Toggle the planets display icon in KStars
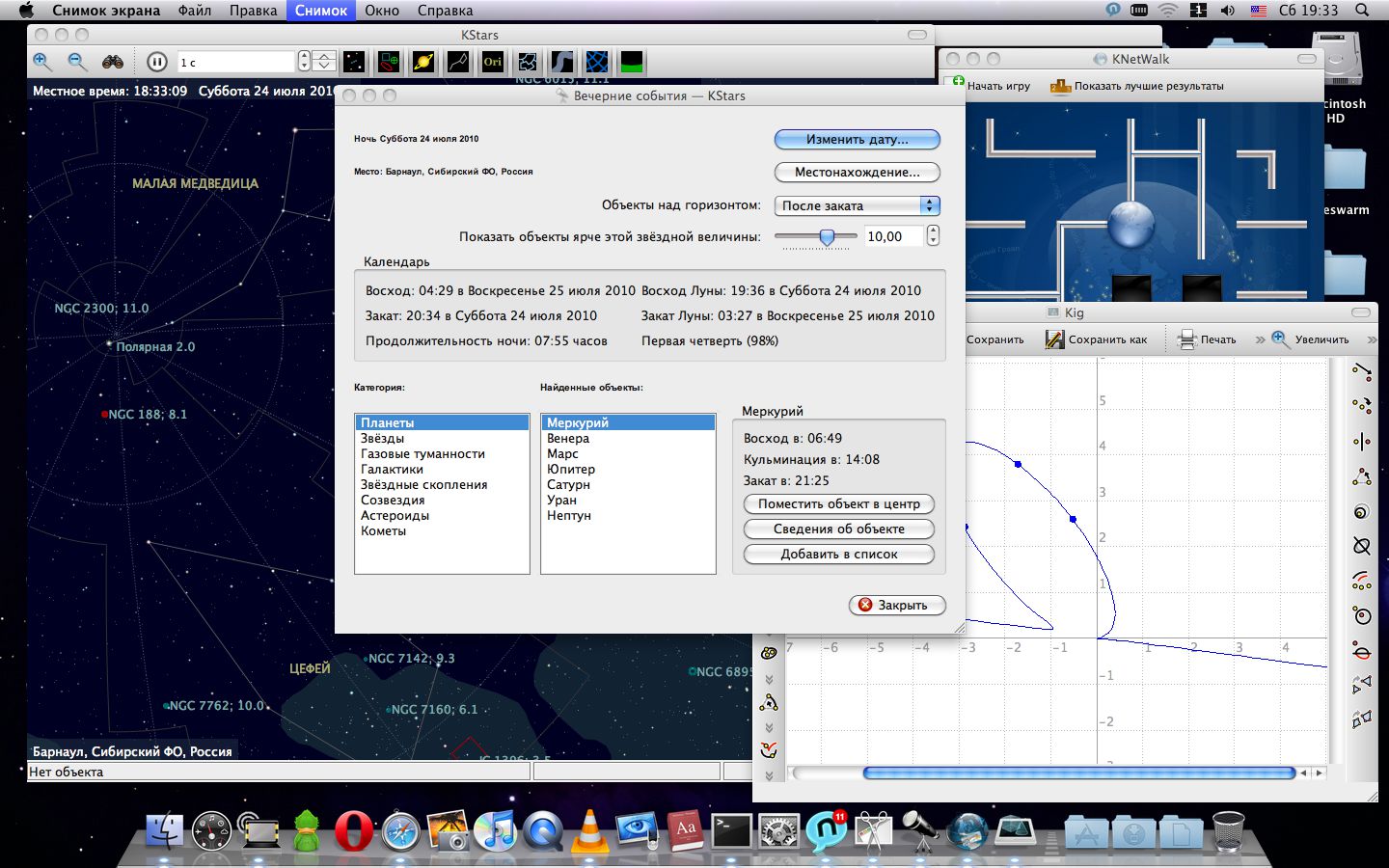Viewport: 1389px width, 868px height. point(422,62)
